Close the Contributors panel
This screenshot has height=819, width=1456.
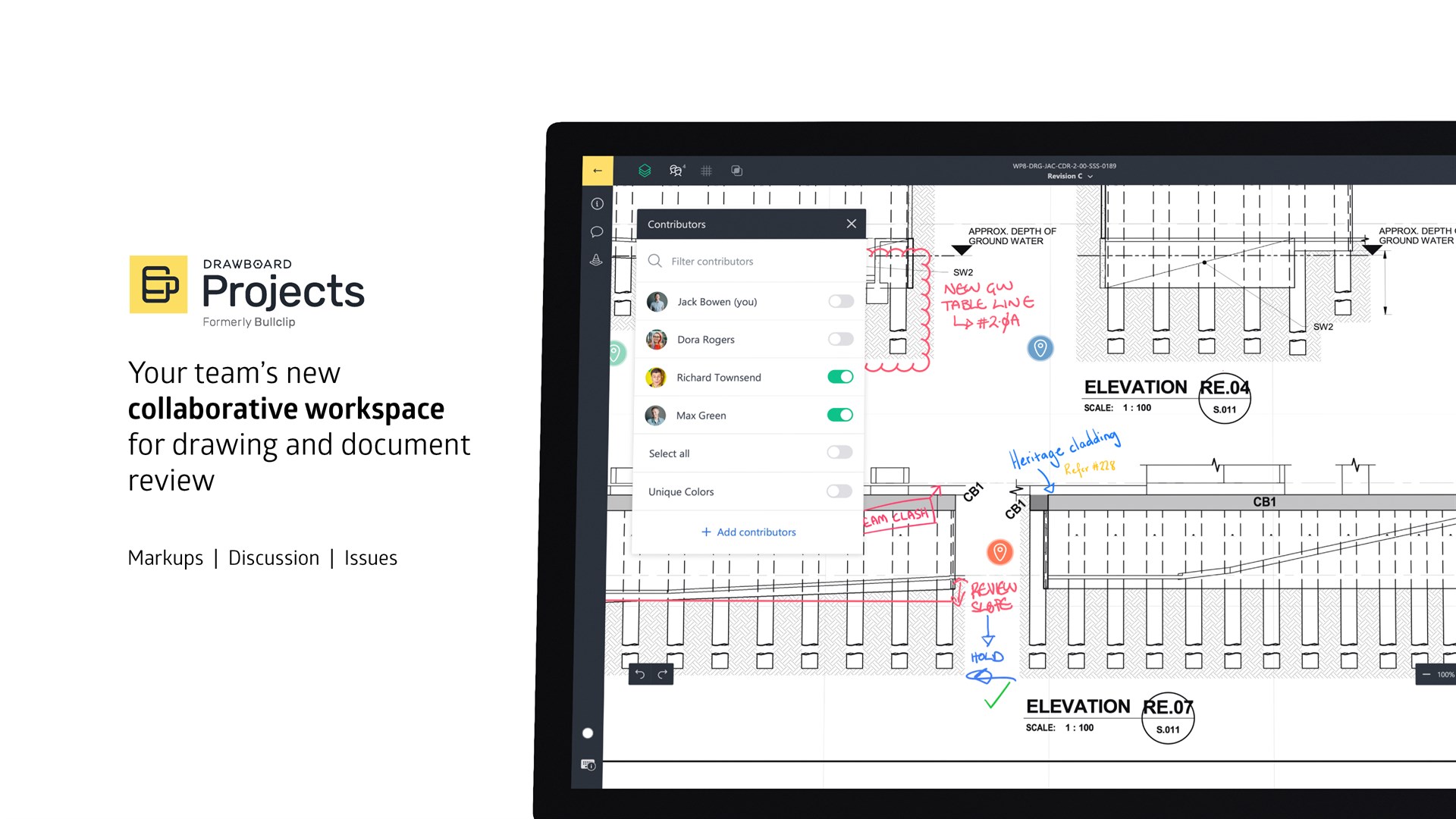pos(851,224)
